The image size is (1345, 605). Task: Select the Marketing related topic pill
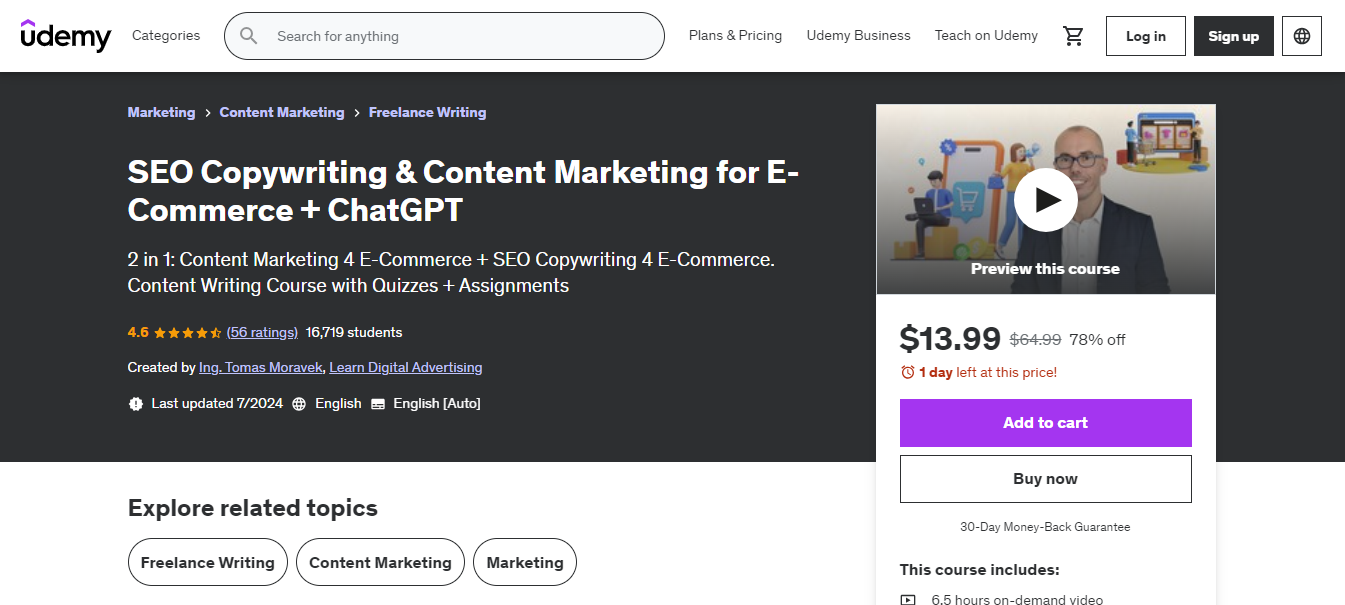tap(525, 562)
